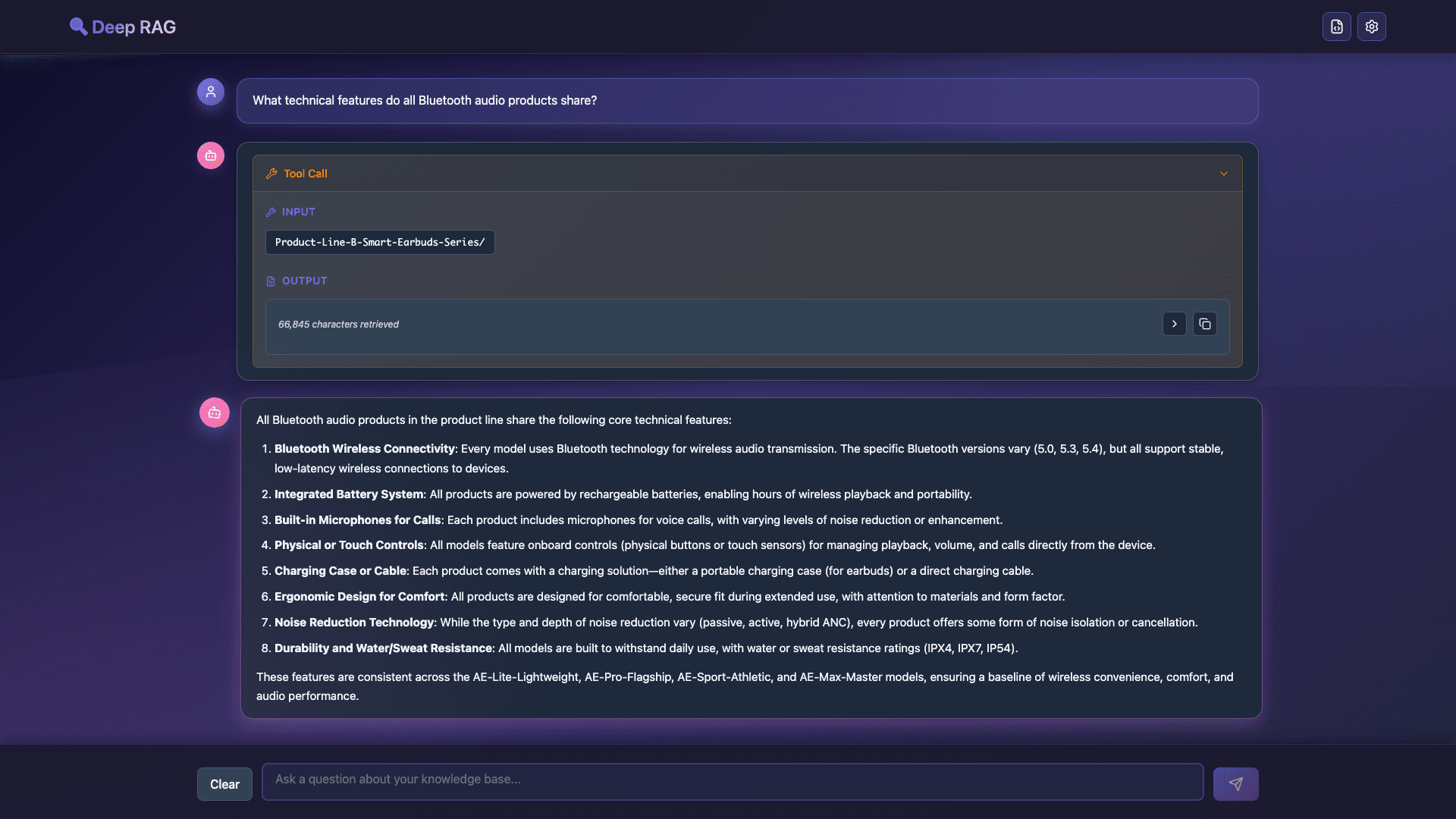Click the INPUT section label
This screenshot has height=819, width=1456.
pyautogui.click(x=298, y=212)
